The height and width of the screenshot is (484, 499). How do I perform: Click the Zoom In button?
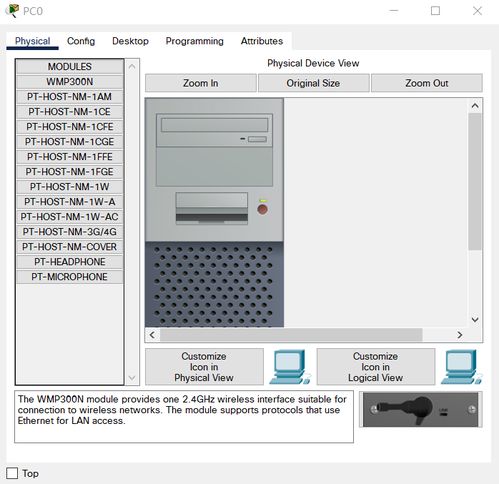click(201, 83)
